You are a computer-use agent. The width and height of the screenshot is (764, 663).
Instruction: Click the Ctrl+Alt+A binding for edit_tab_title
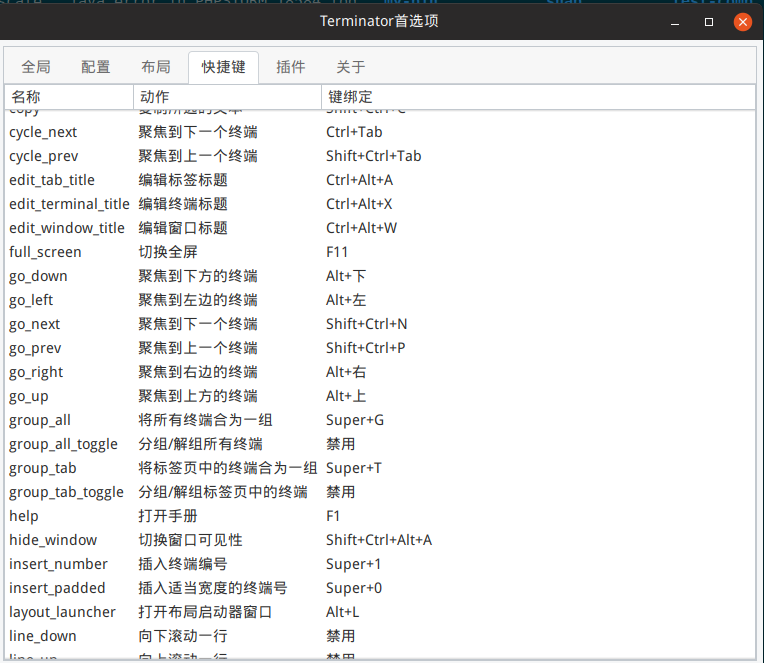(360, 180)
